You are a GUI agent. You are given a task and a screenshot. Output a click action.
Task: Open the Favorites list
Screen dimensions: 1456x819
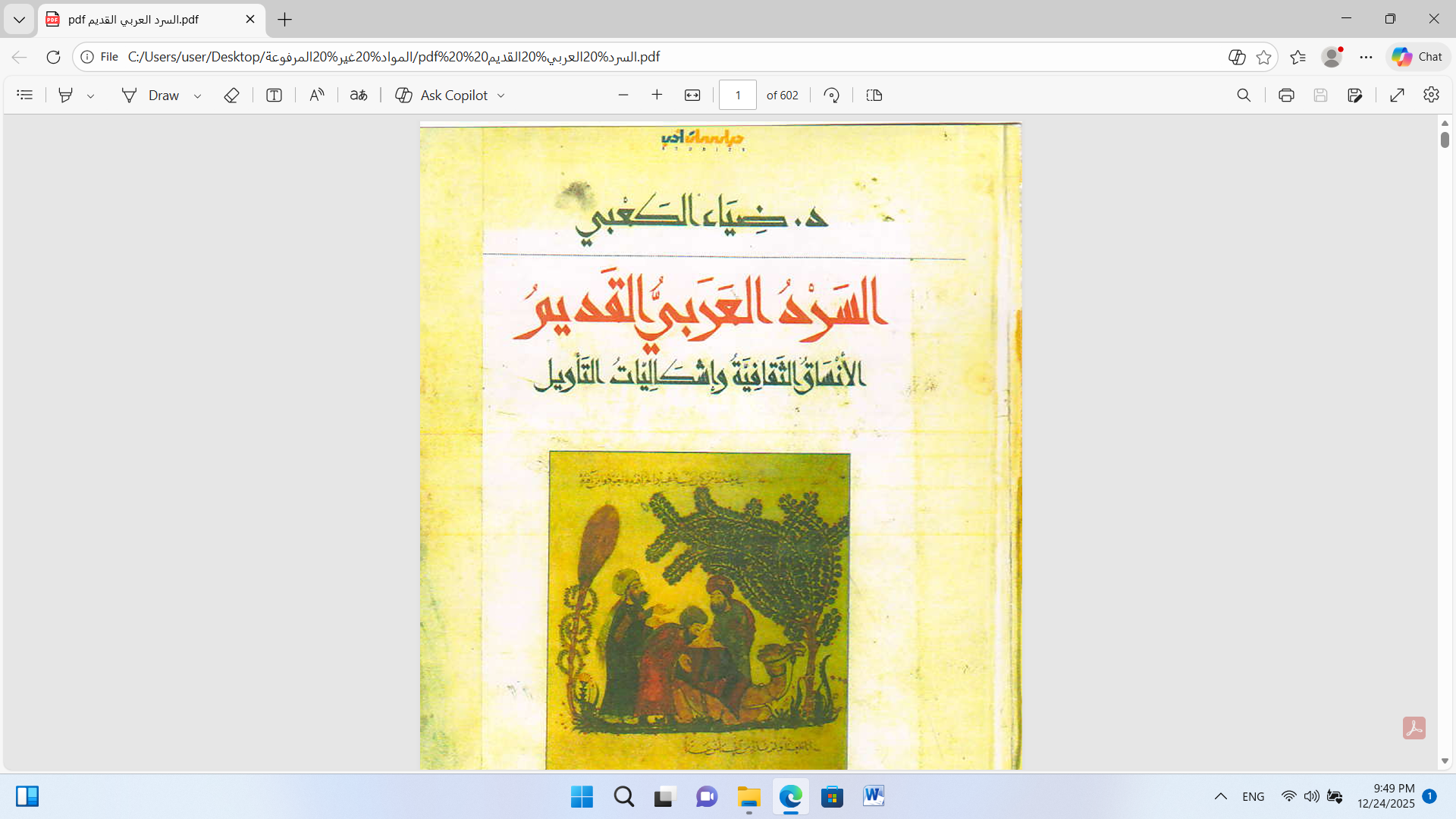coord(1298,57)
